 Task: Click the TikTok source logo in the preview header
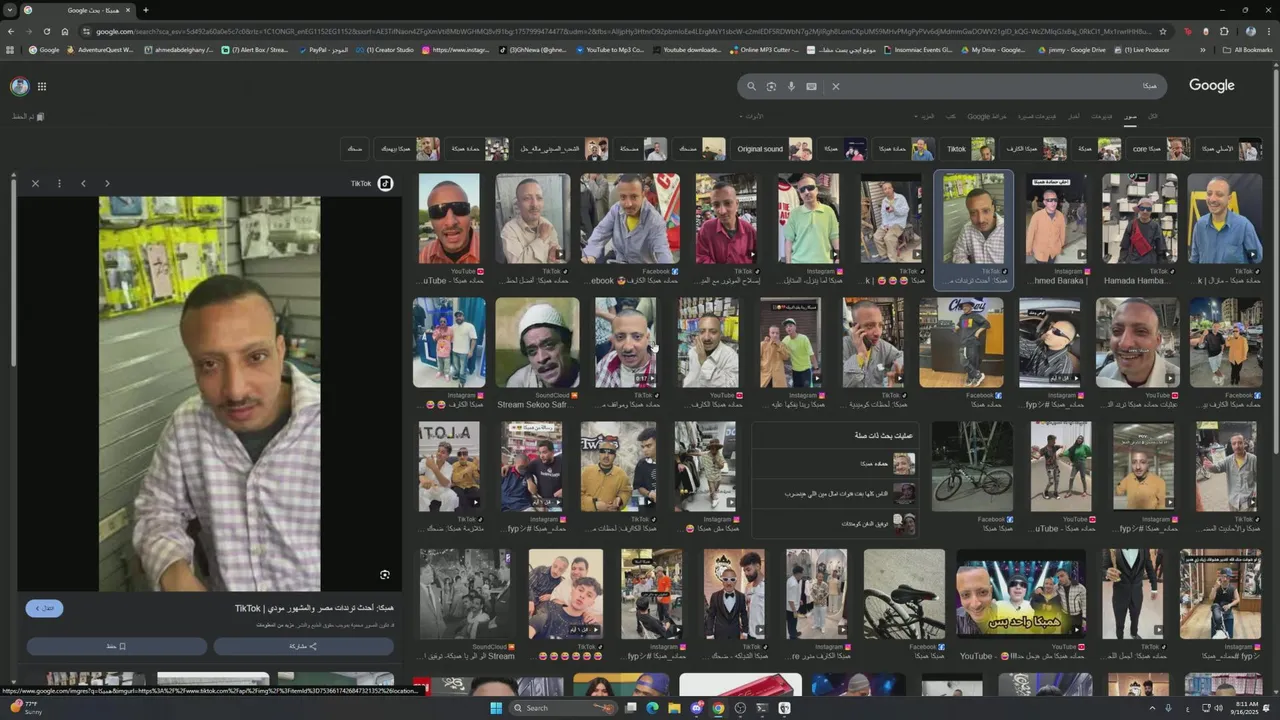coord(385,183)
